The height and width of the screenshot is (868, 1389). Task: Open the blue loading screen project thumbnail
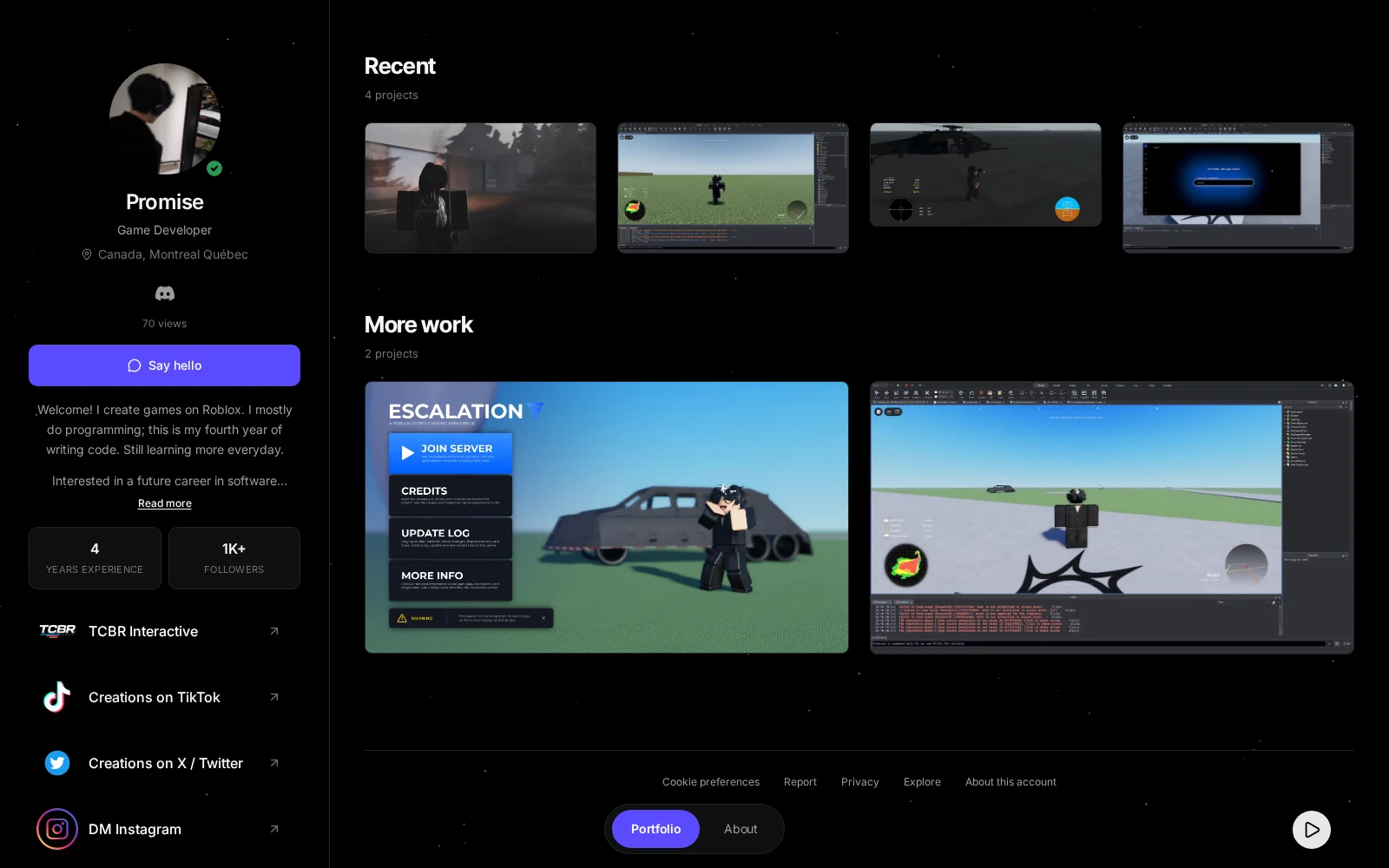pyautogui.click(x=1238, y=187)
